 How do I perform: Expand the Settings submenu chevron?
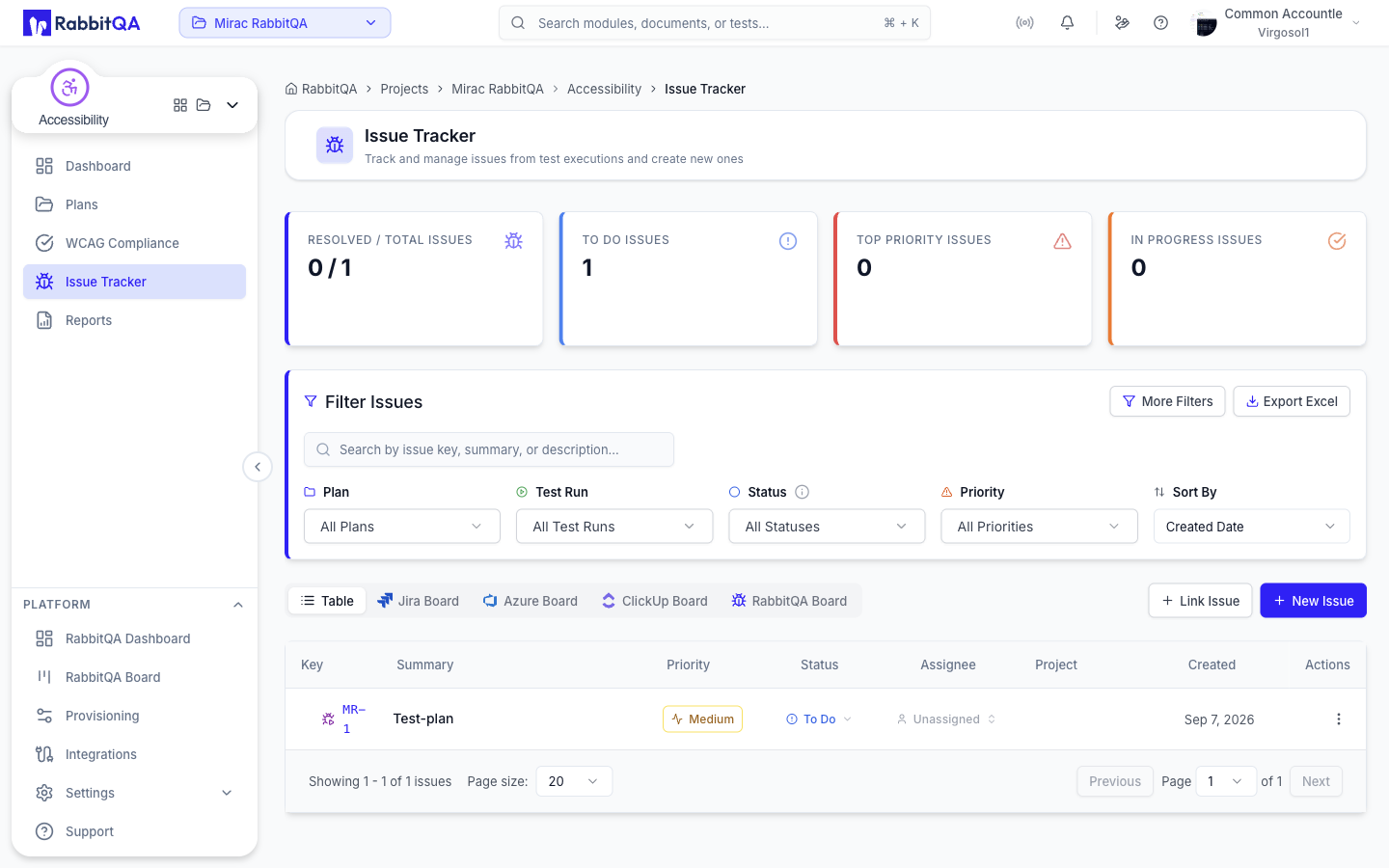tap(227, 793)
